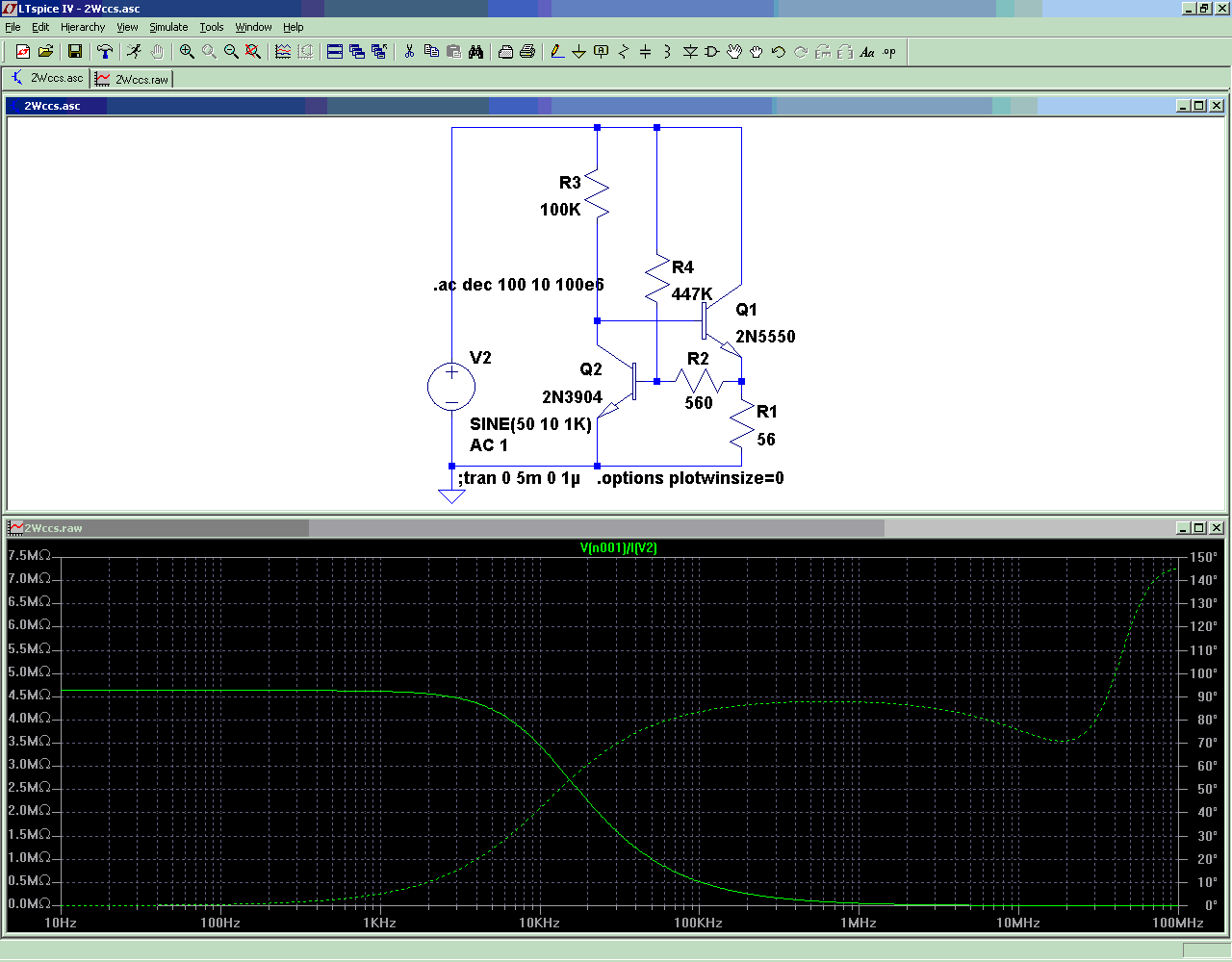
Task: Click the R3 100K resistor value
Action: [560, 210]
